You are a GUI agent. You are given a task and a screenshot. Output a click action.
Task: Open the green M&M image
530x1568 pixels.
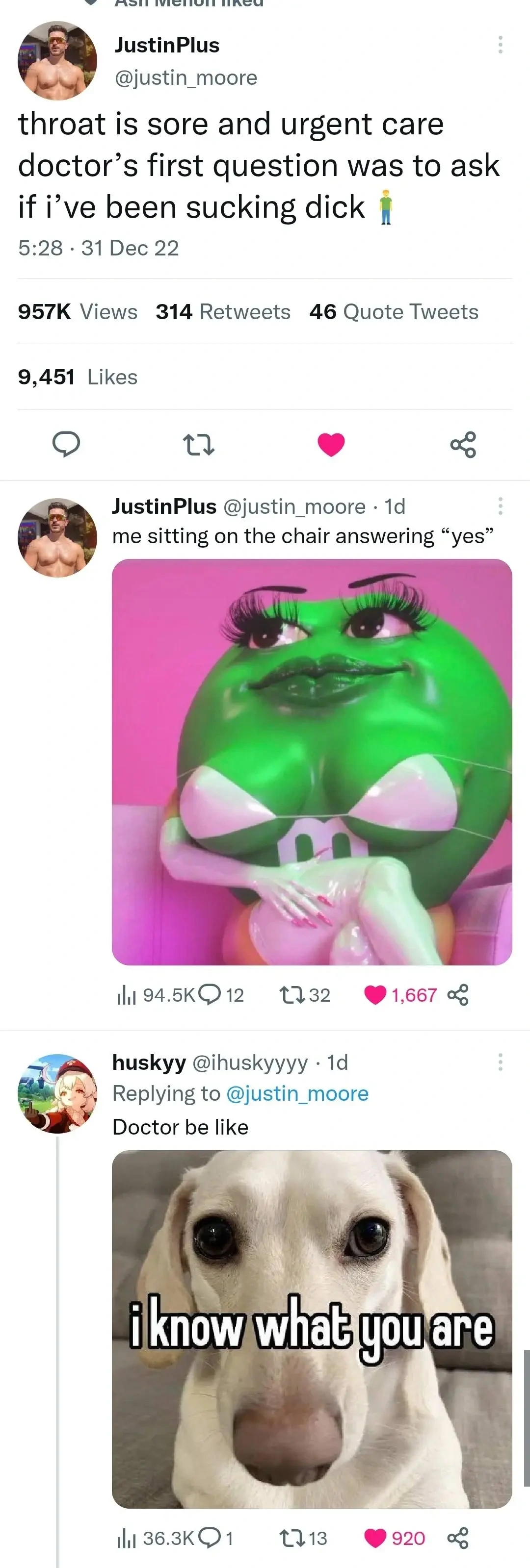[312, 762]
